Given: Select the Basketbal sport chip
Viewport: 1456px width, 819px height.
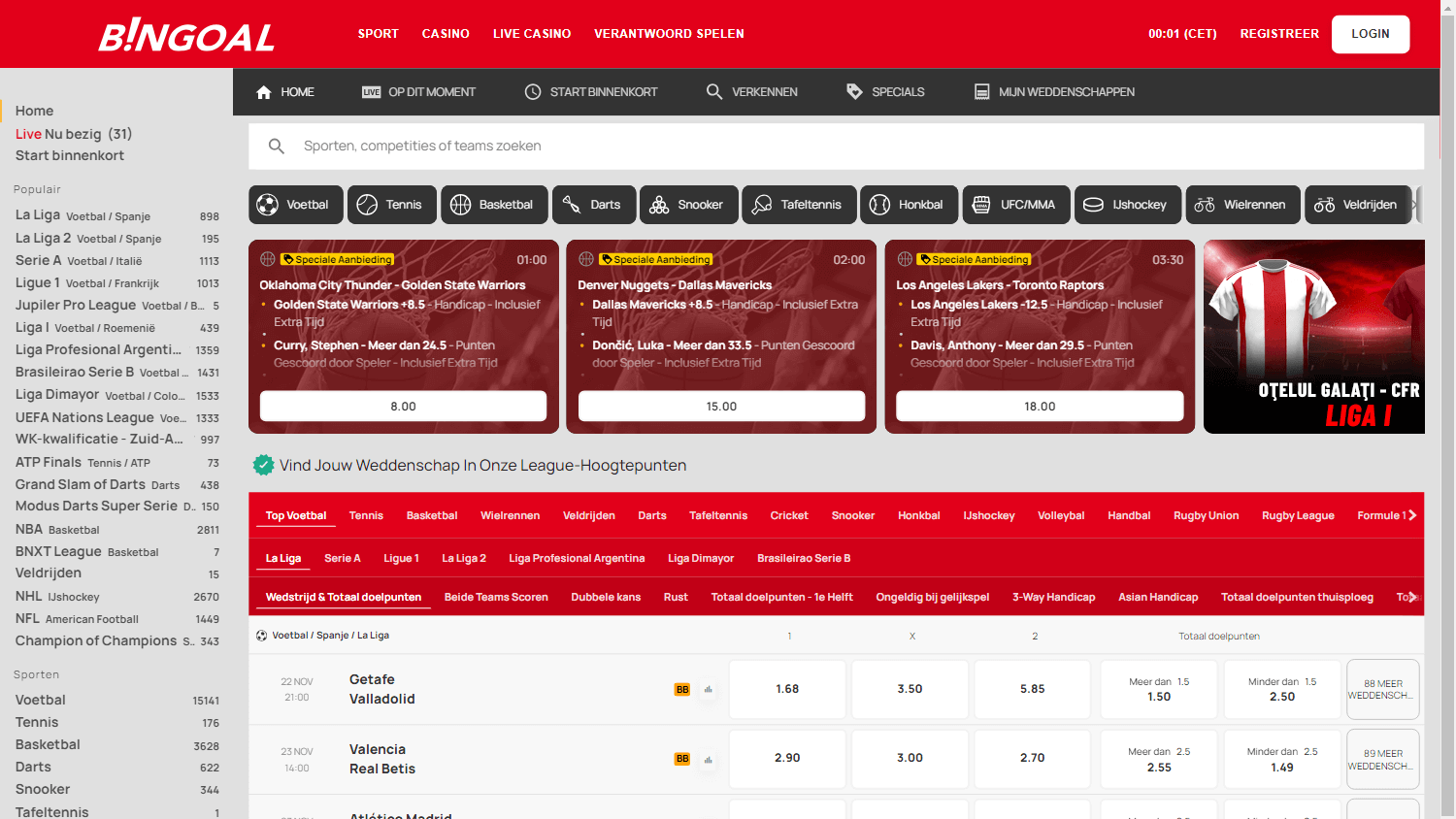Looking at the screenshot, I should coord(494,205).
